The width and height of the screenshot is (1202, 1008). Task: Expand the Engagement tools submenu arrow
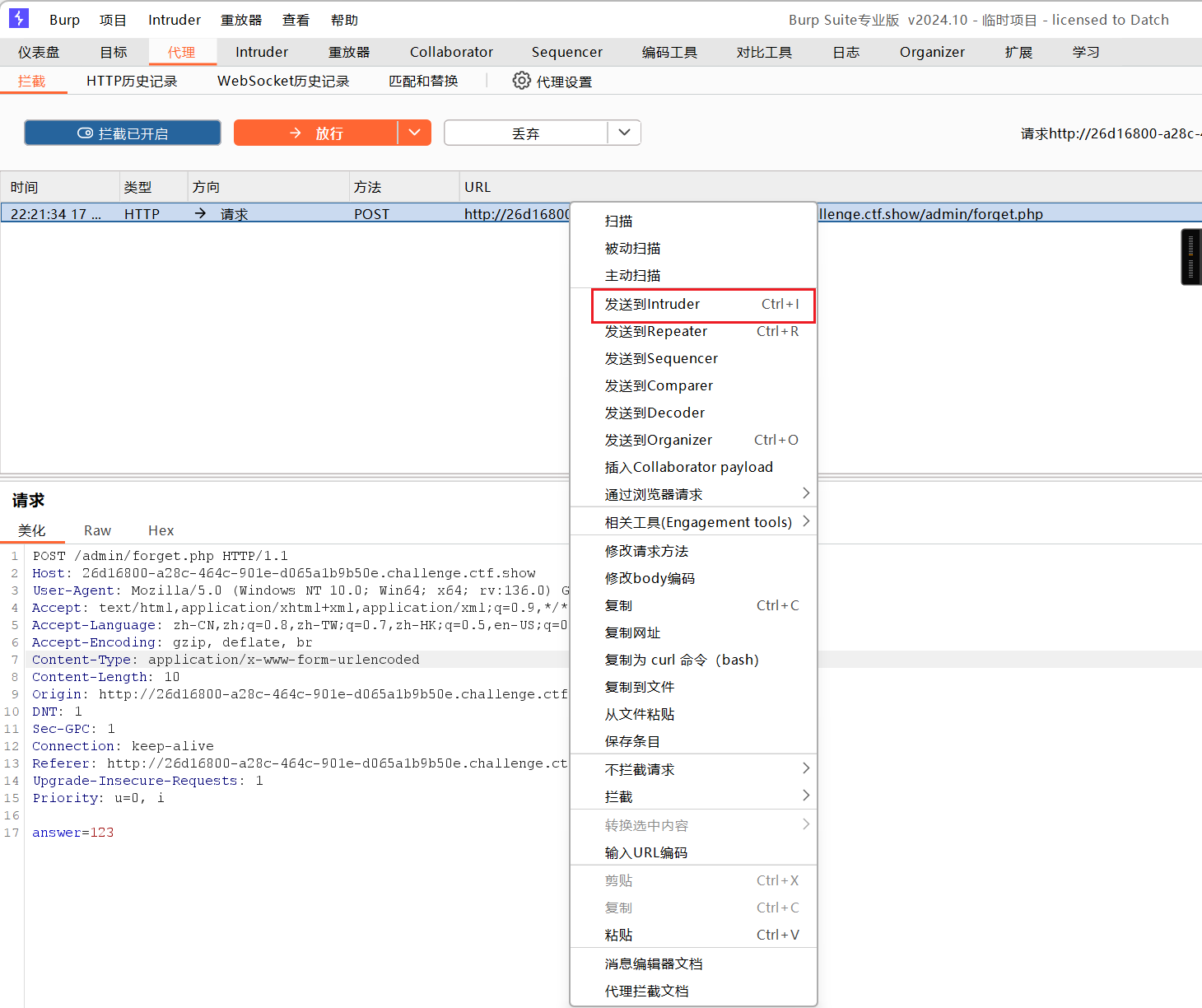[x=806, y=521]
